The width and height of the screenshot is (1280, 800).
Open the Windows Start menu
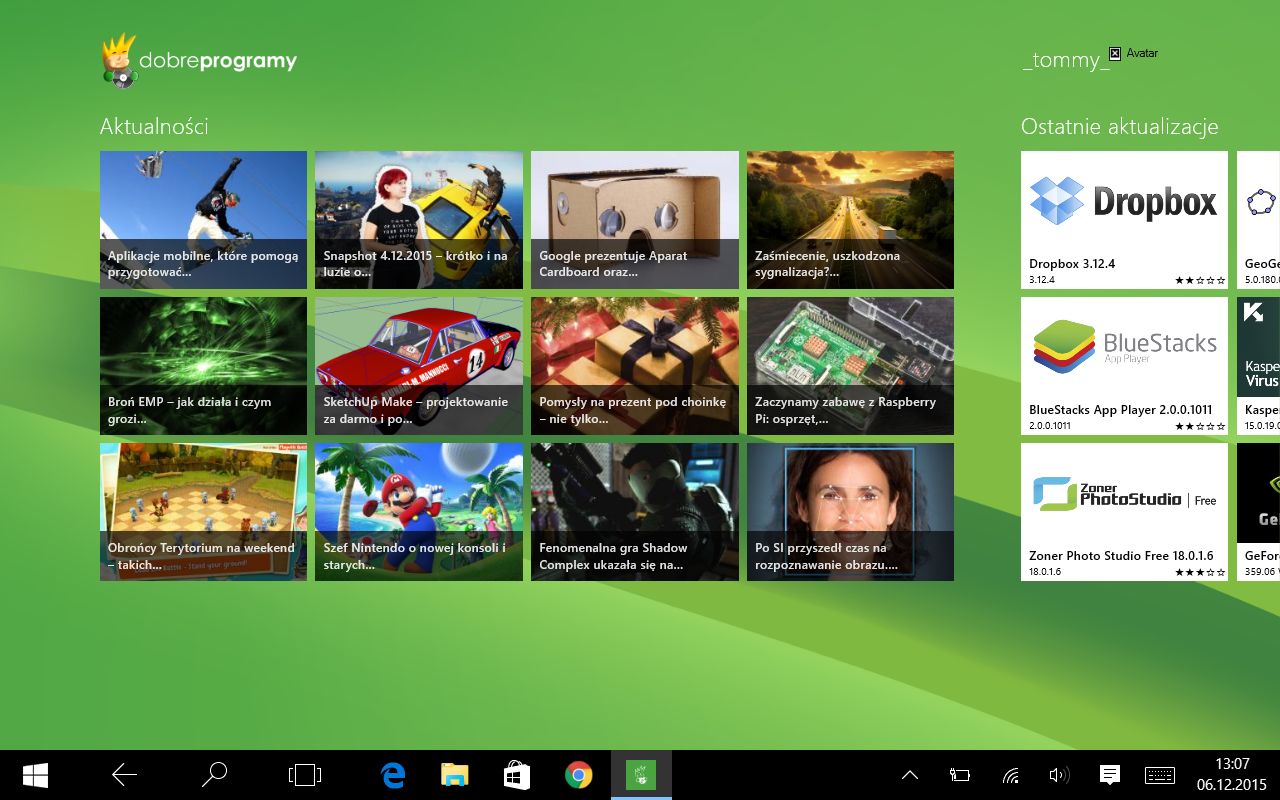coord(35,775)
